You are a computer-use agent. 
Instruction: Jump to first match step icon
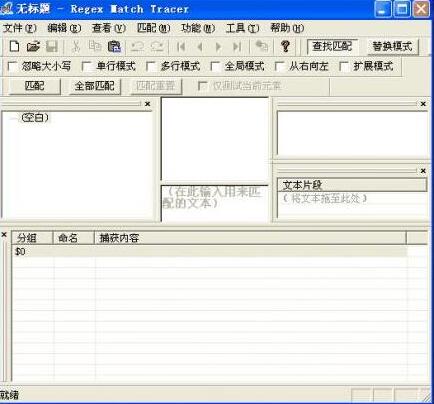[x=181, y=46]
